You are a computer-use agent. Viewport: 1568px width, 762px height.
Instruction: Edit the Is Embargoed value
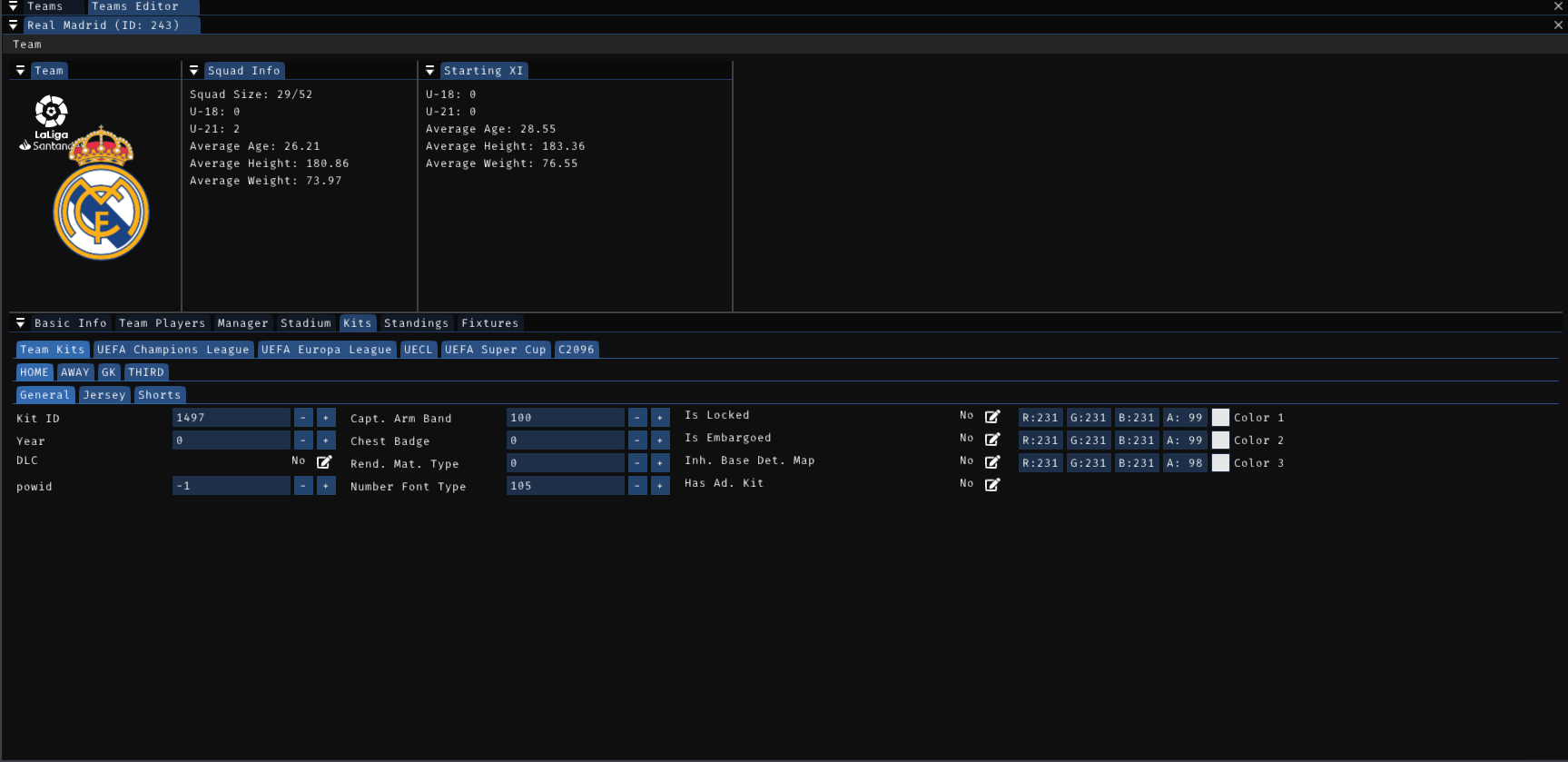click(992, 439)
